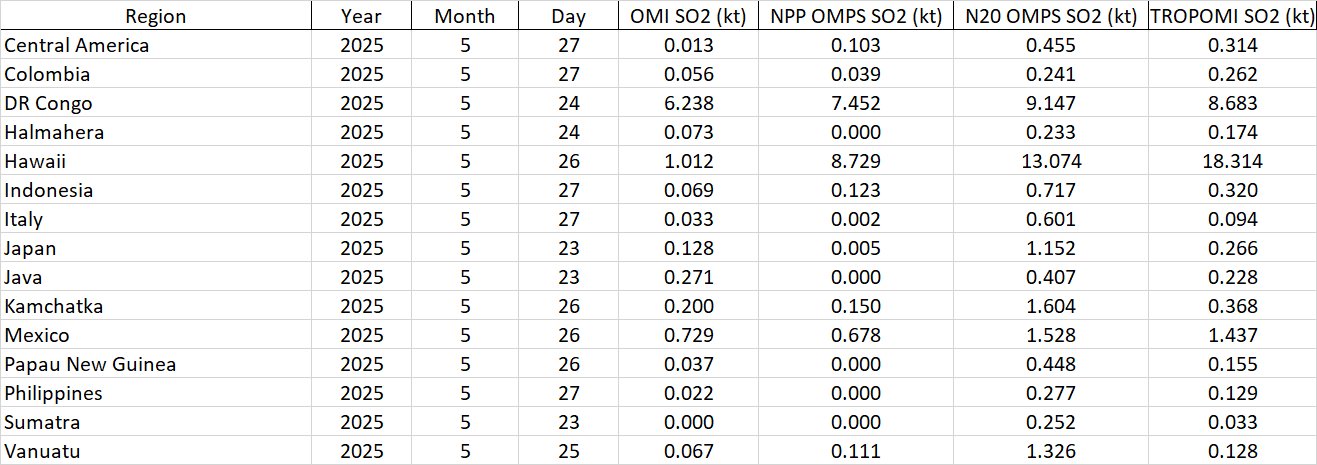Select the Vanuatu region cell

pos(42,451)
